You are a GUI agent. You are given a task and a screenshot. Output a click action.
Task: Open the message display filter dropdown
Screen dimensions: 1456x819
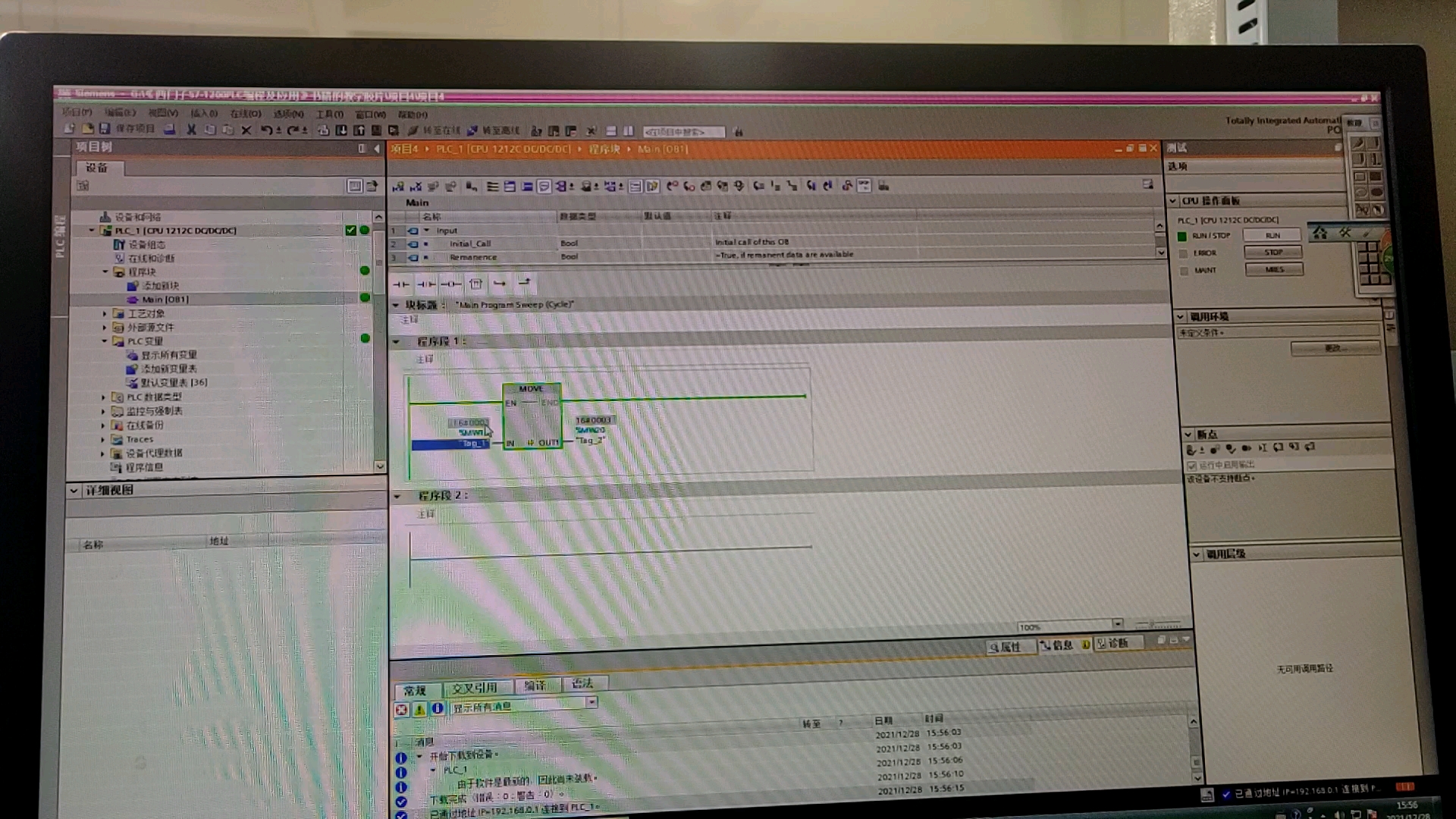coord(591,702)
